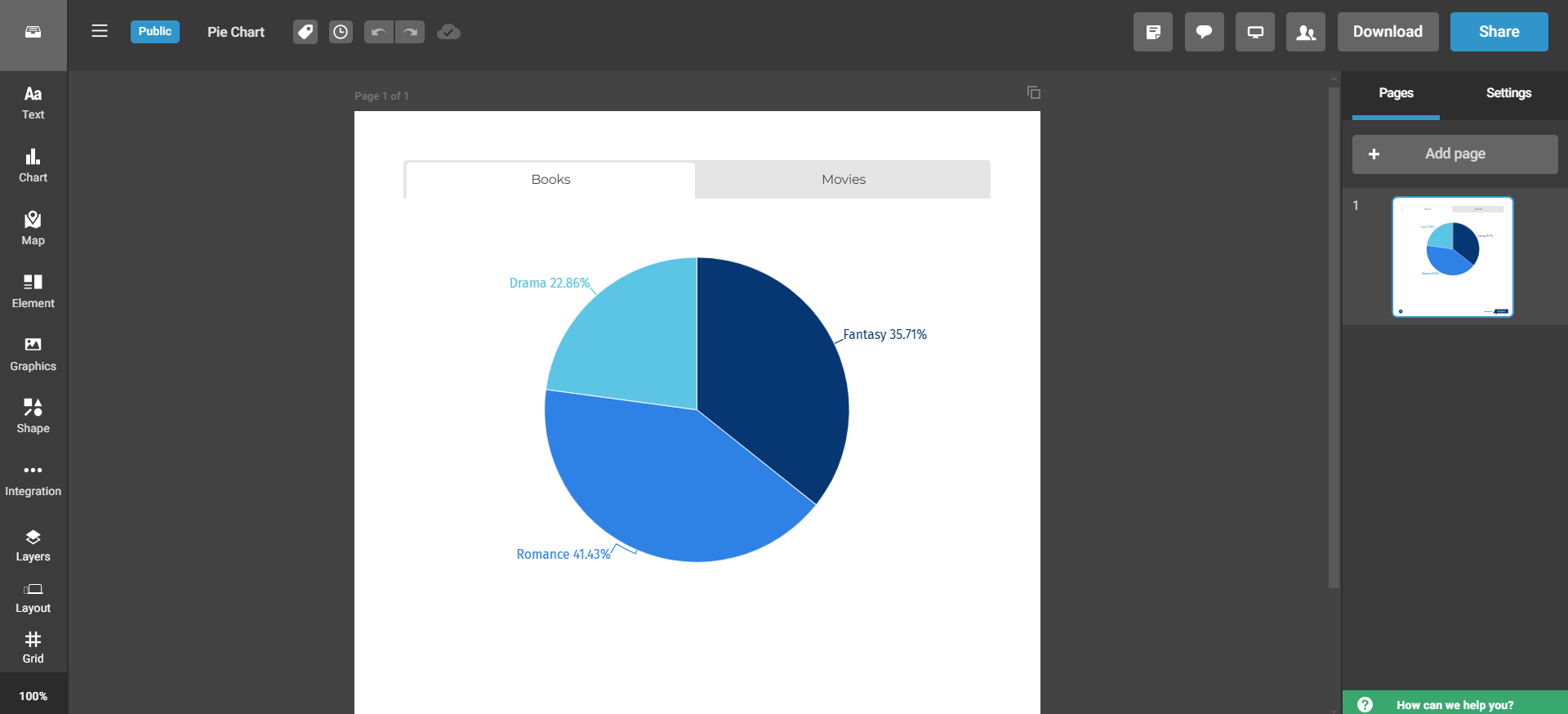1568x714 pixels.
Task: Open the tags icon
Action: pos(305,32)
